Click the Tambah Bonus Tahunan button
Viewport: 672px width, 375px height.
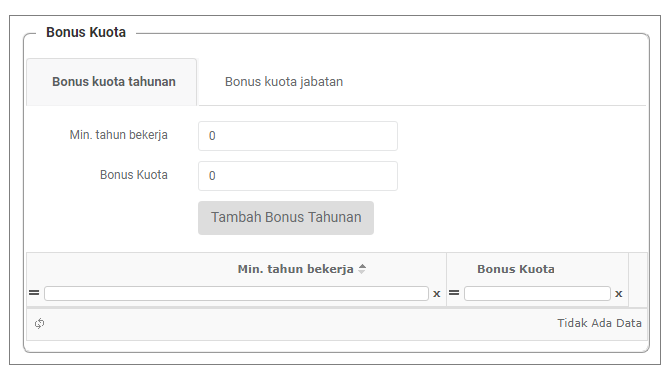(x=286, y=218)
